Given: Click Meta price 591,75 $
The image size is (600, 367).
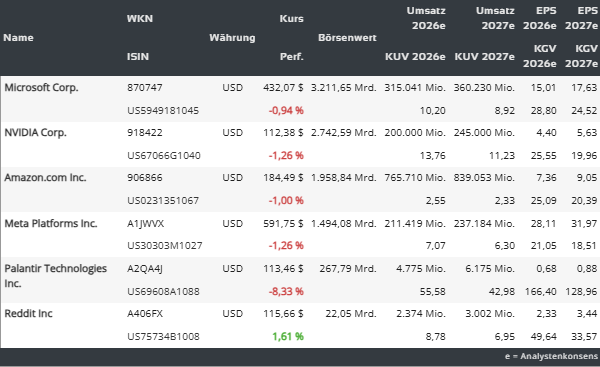Looking at the screenshot, I should tap(283, 223).
